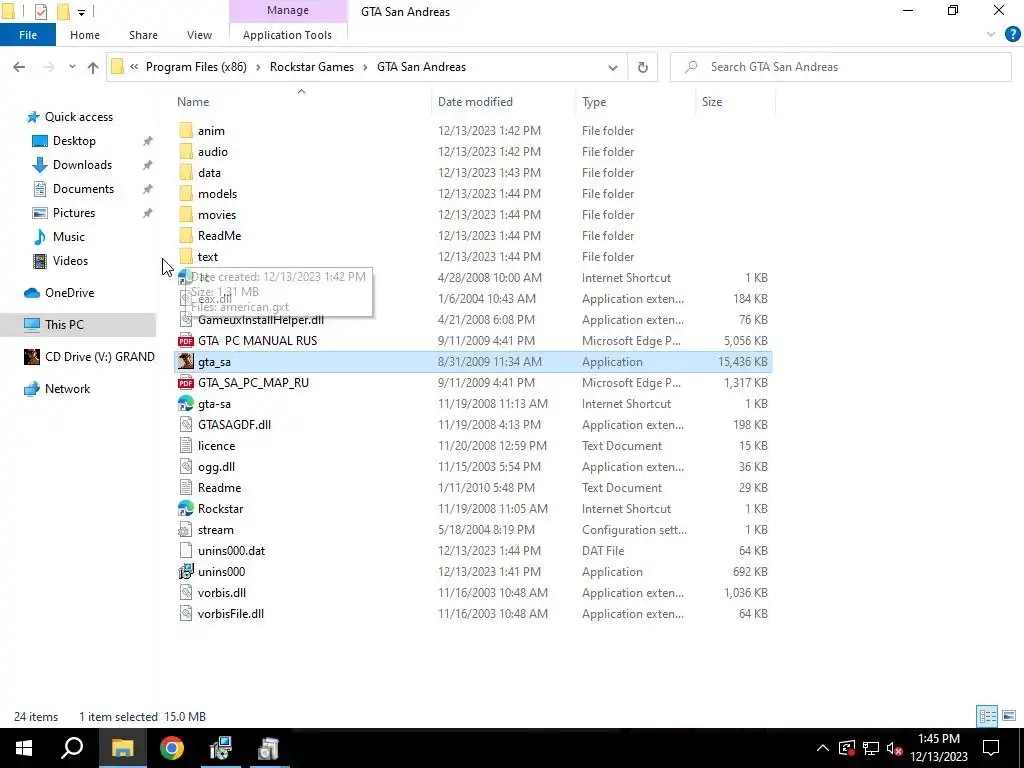
Task: Go to Desktop in Quick access
Action: pyautogui.click(x=74, y=140)
